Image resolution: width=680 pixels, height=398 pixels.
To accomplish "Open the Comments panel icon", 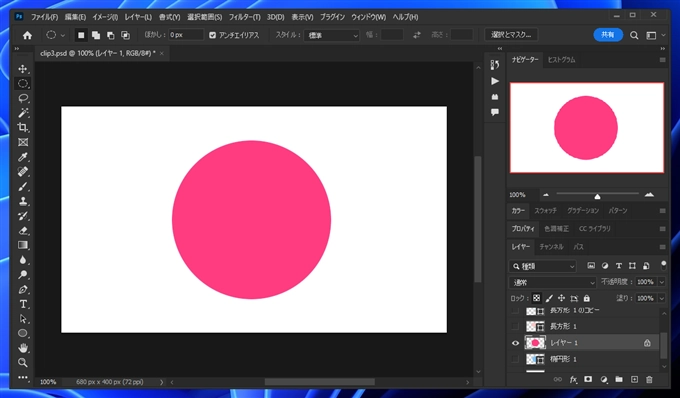I will pos(495,112).
